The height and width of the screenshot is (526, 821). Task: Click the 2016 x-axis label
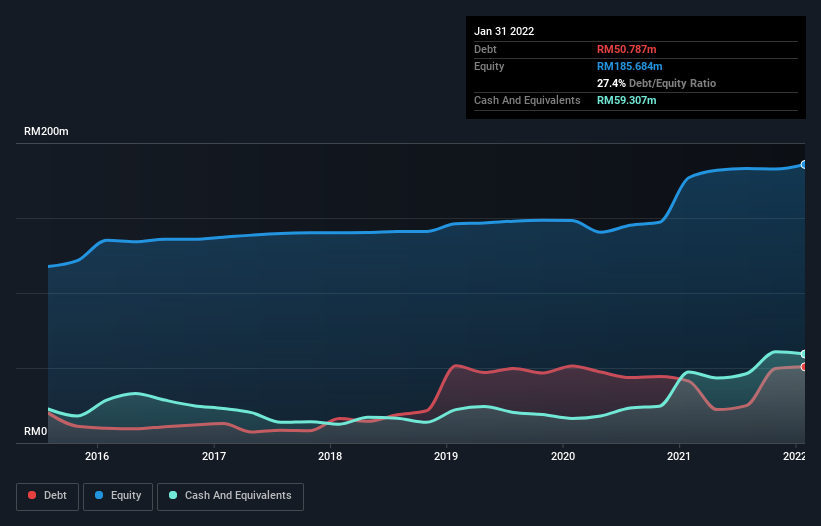[x=97, y=456]
